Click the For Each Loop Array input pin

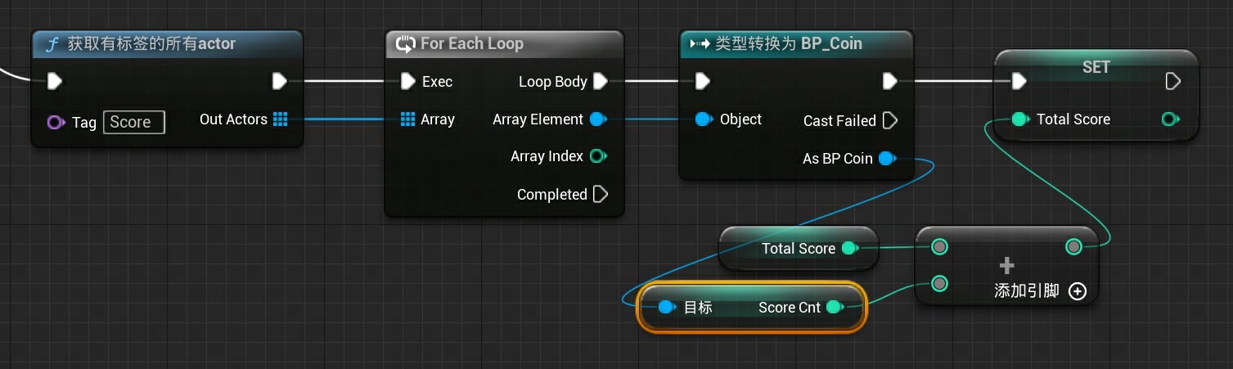click(407, 119)
